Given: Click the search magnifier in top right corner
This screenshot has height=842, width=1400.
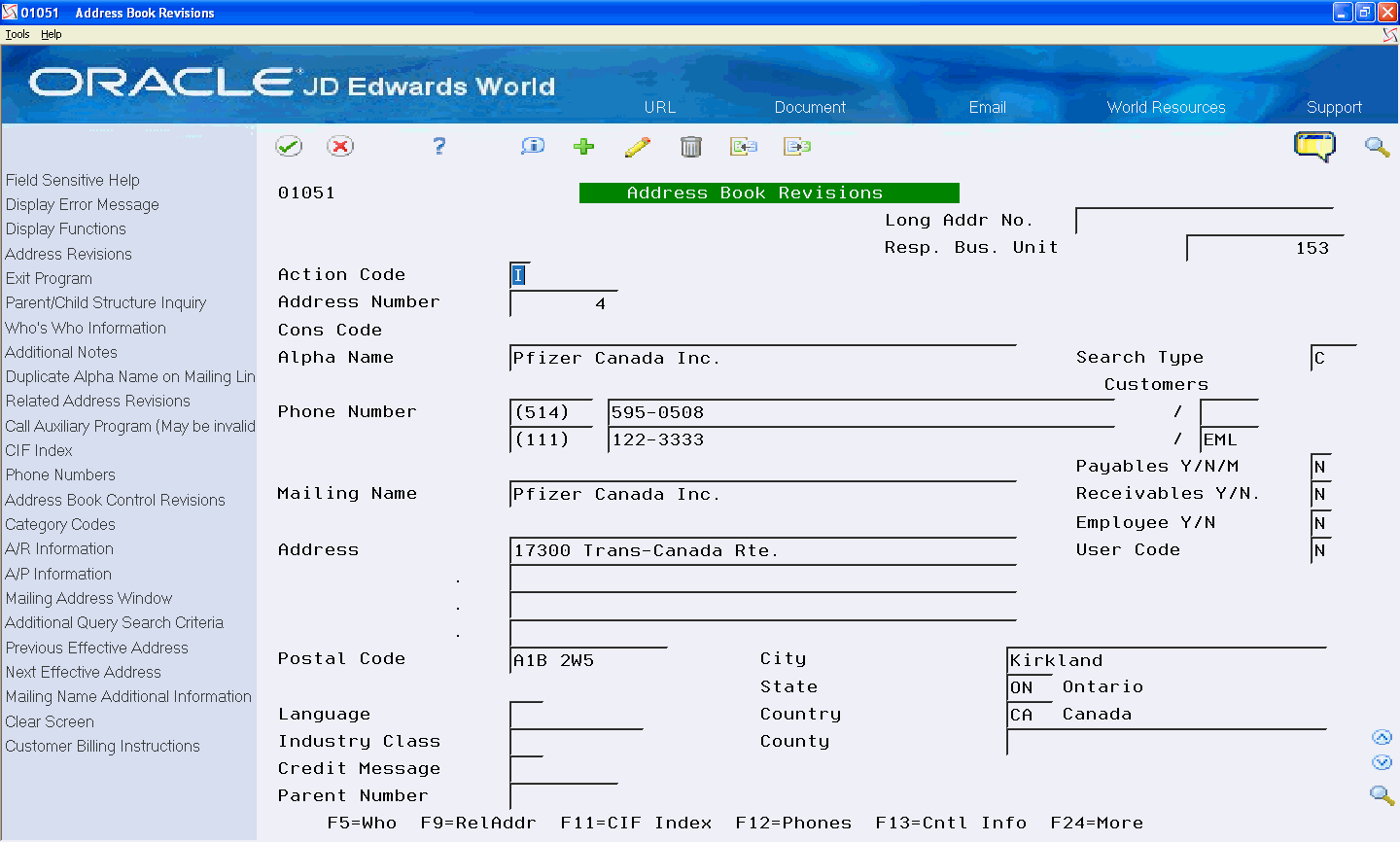Looking at the screenshot, I should click(1378, 147).
